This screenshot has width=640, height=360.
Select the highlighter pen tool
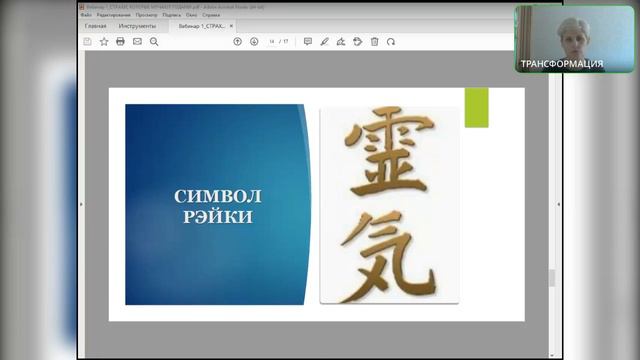click(324, 42)
